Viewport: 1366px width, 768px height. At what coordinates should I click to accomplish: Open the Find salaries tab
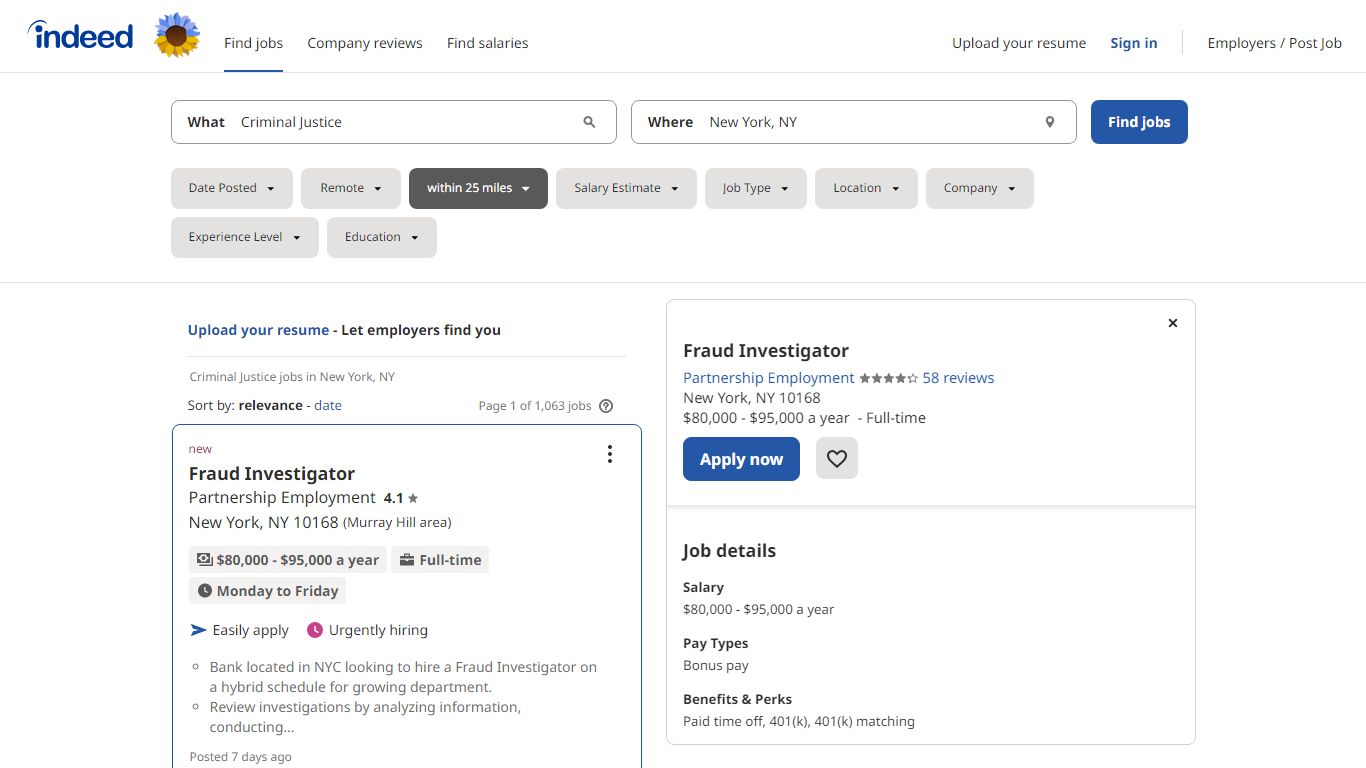point(488,43)
